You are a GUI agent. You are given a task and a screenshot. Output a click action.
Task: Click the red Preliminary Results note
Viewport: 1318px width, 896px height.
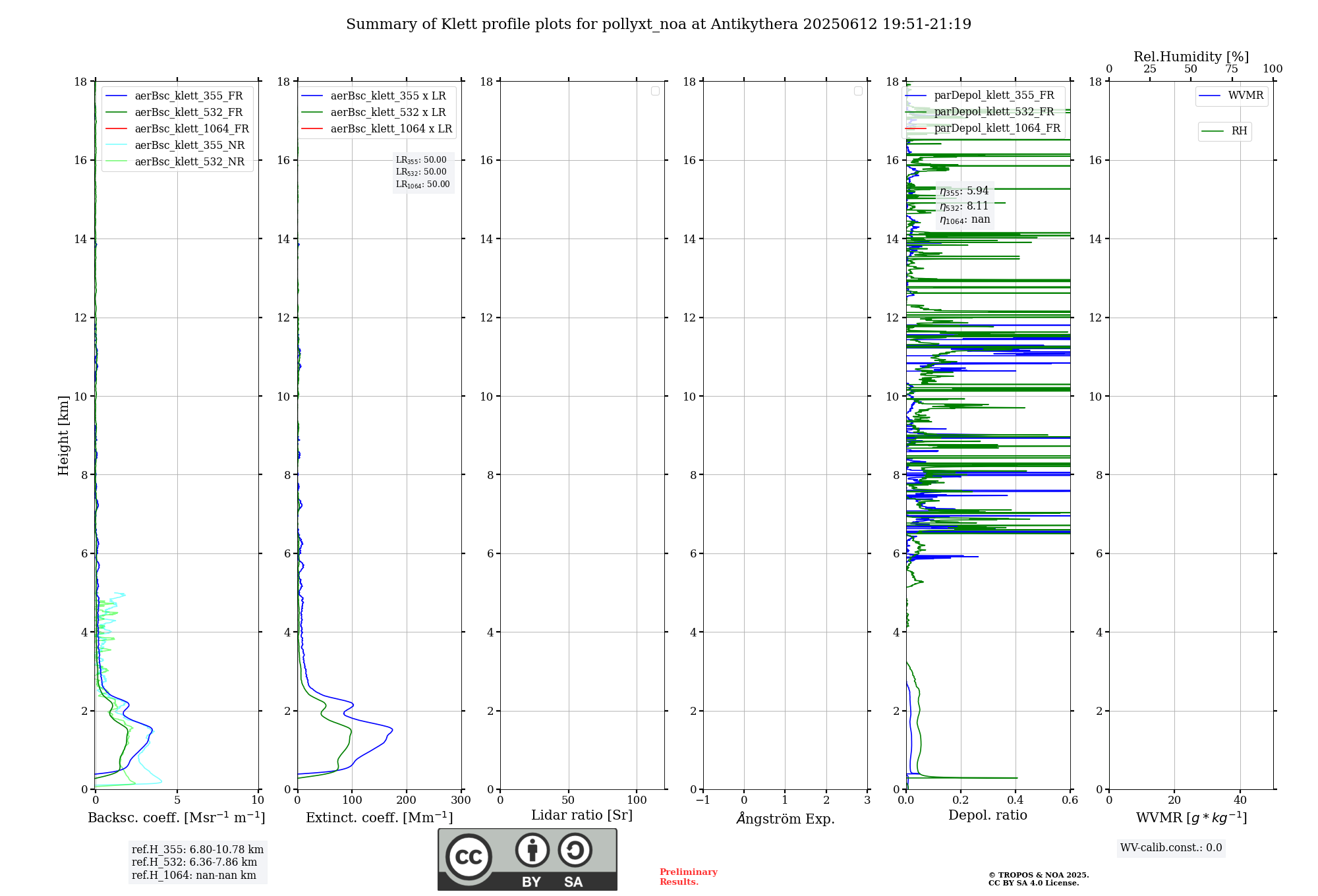pos(689,877)
